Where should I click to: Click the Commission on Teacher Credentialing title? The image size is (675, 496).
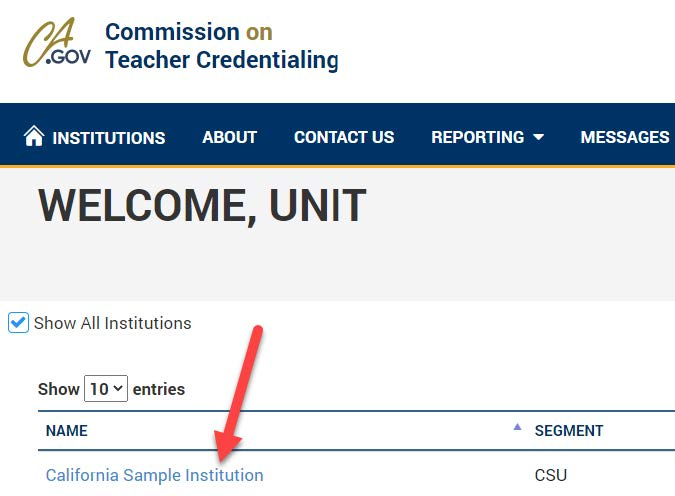[x=221, y=46]
